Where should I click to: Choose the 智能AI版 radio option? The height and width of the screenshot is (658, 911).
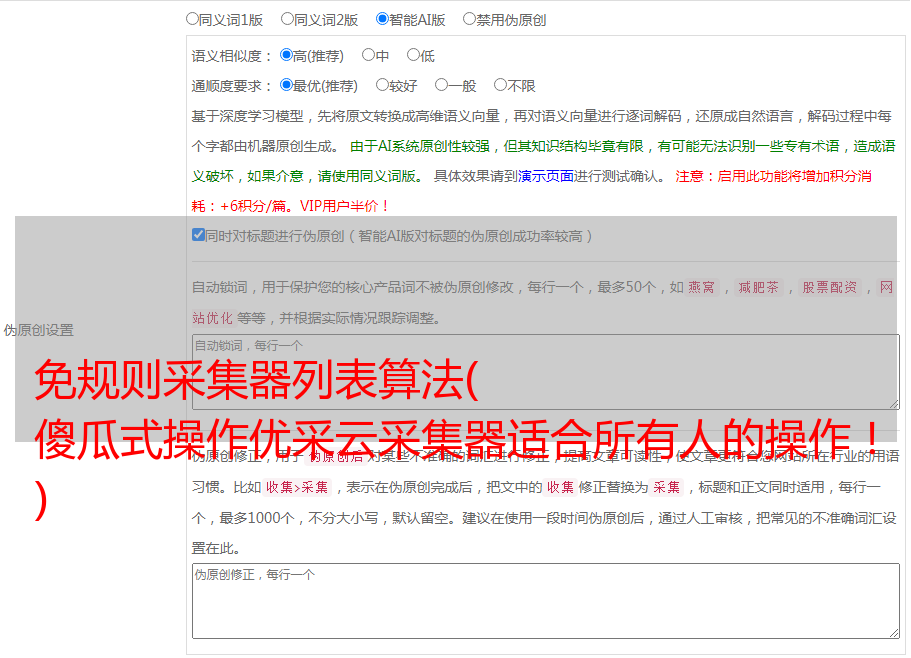(382, 19)
